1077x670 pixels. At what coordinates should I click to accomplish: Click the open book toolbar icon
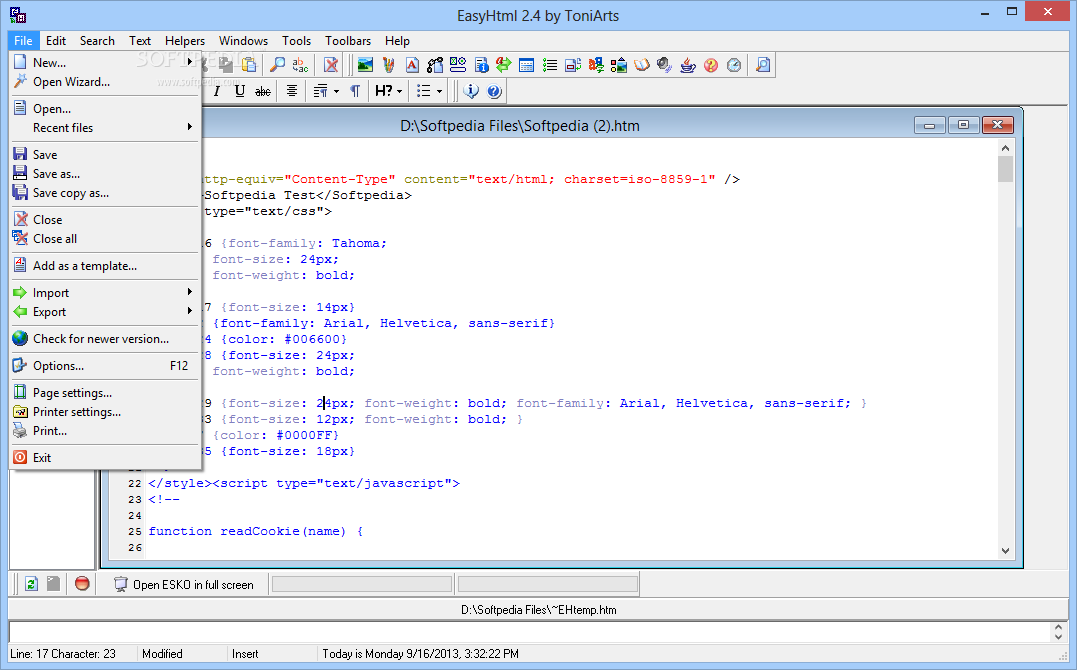click(x=642, y=65)
